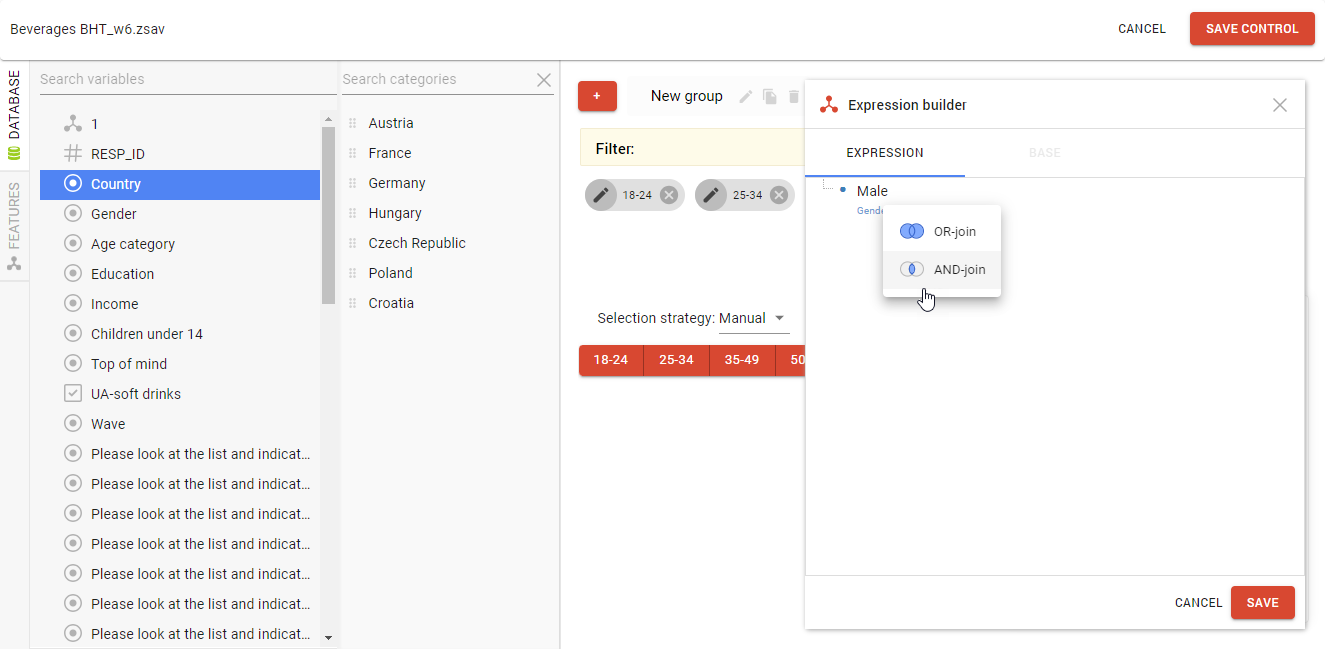Click the drag handle beside Austria
The image size is (1325, 649).
[x=352, y=123]
